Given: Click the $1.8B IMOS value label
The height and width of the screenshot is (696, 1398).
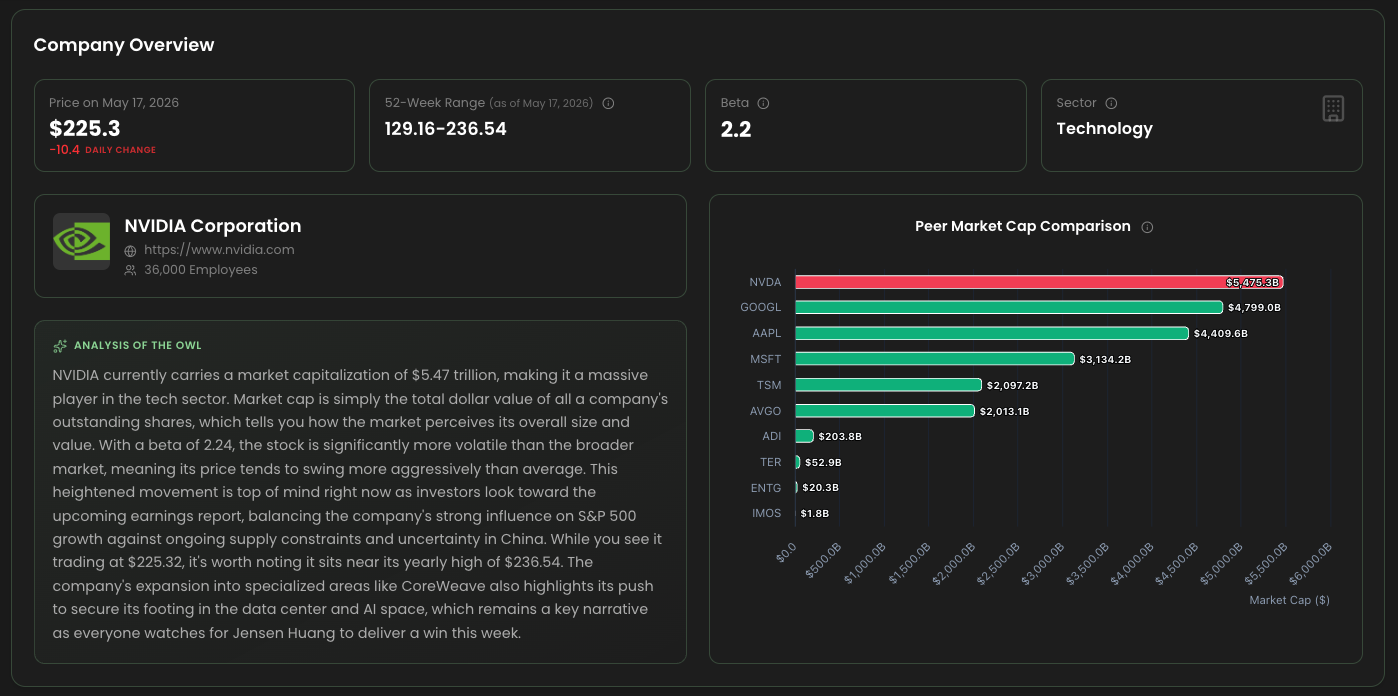Looking at the screenshot, I should (815, 514).
